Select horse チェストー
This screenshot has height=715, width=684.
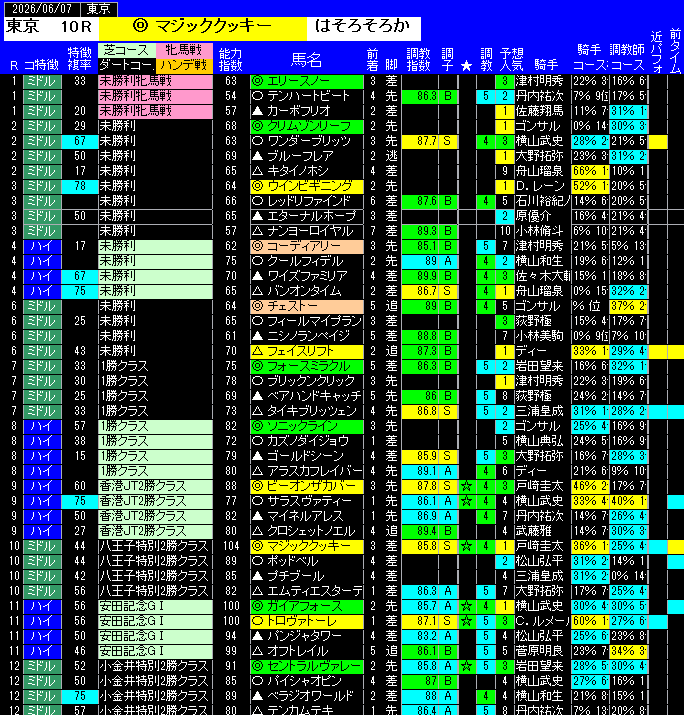[306, 306]
